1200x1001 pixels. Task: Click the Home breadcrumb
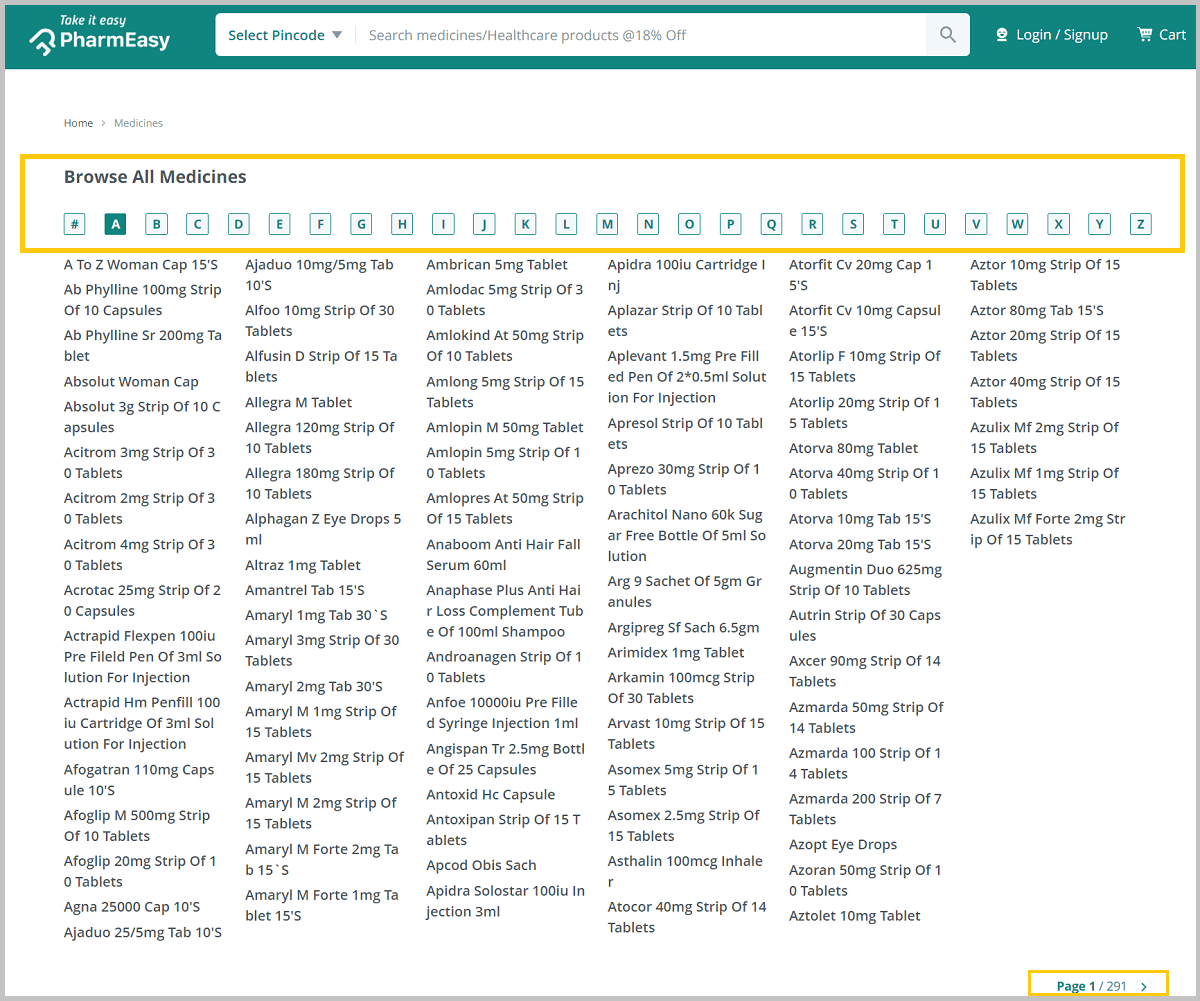coord(78,123)
